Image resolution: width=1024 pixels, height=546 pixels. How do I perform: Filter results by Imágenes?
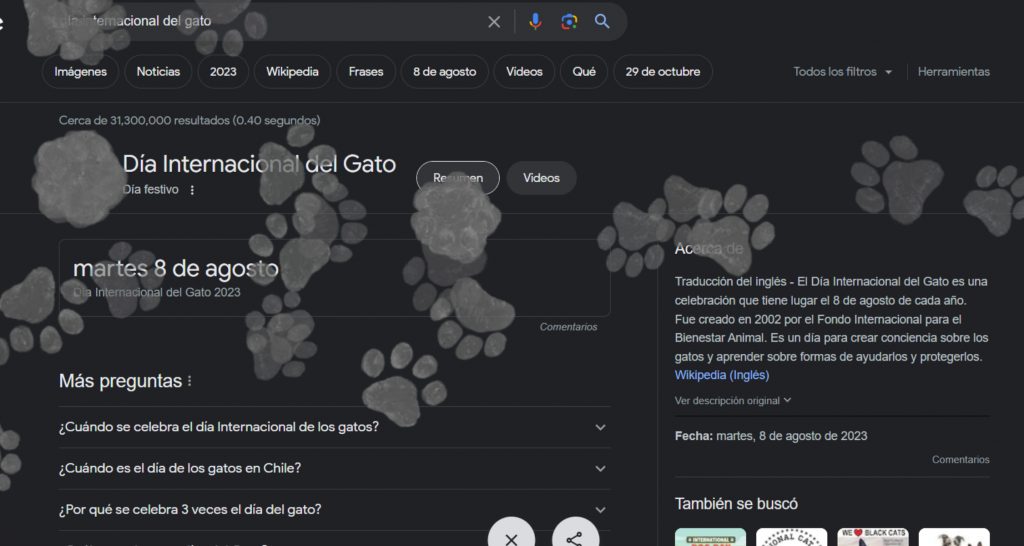point(80,72)
